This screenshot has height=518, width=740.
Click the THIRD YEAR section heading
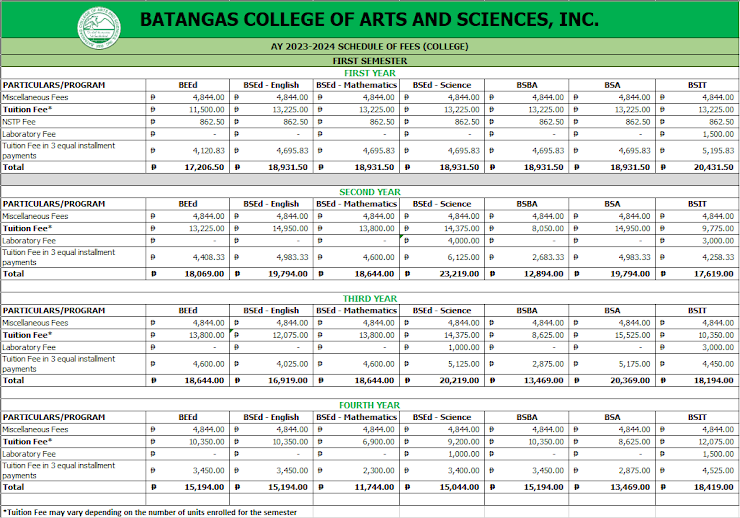coord(370,299)
